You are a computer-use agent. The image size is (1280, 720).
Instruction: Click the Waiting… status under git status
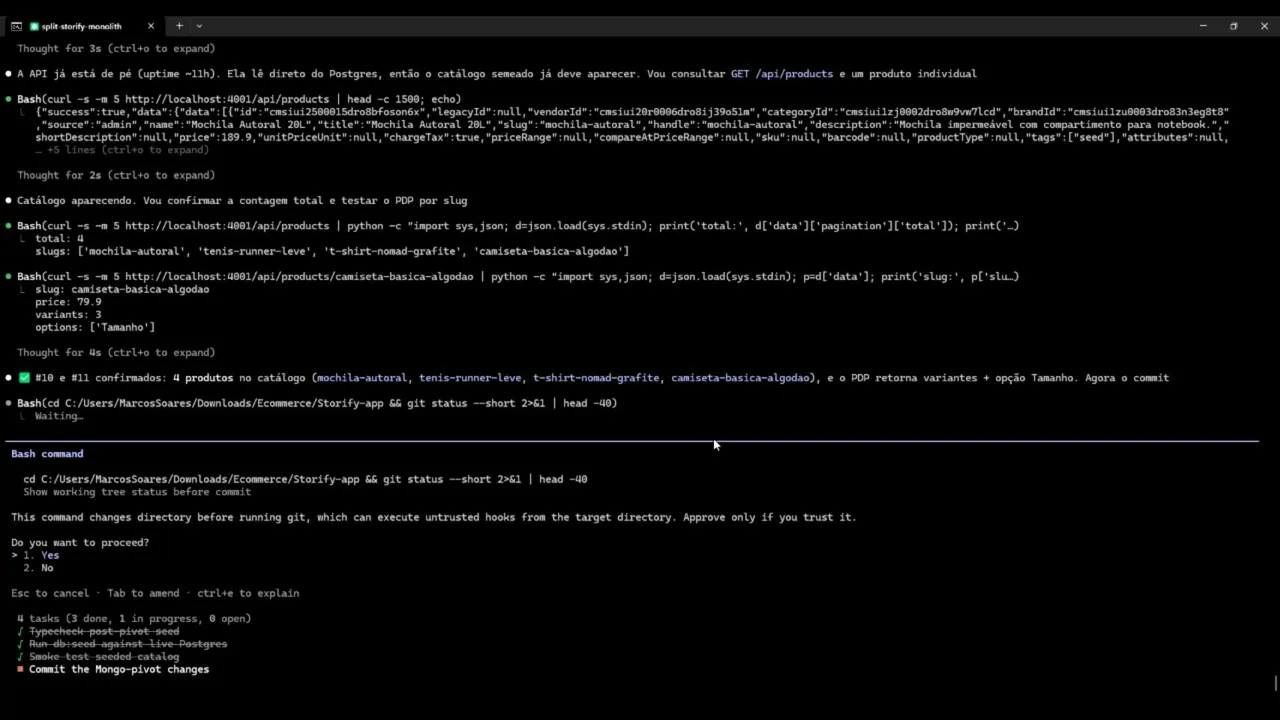[x=59, y=416]
